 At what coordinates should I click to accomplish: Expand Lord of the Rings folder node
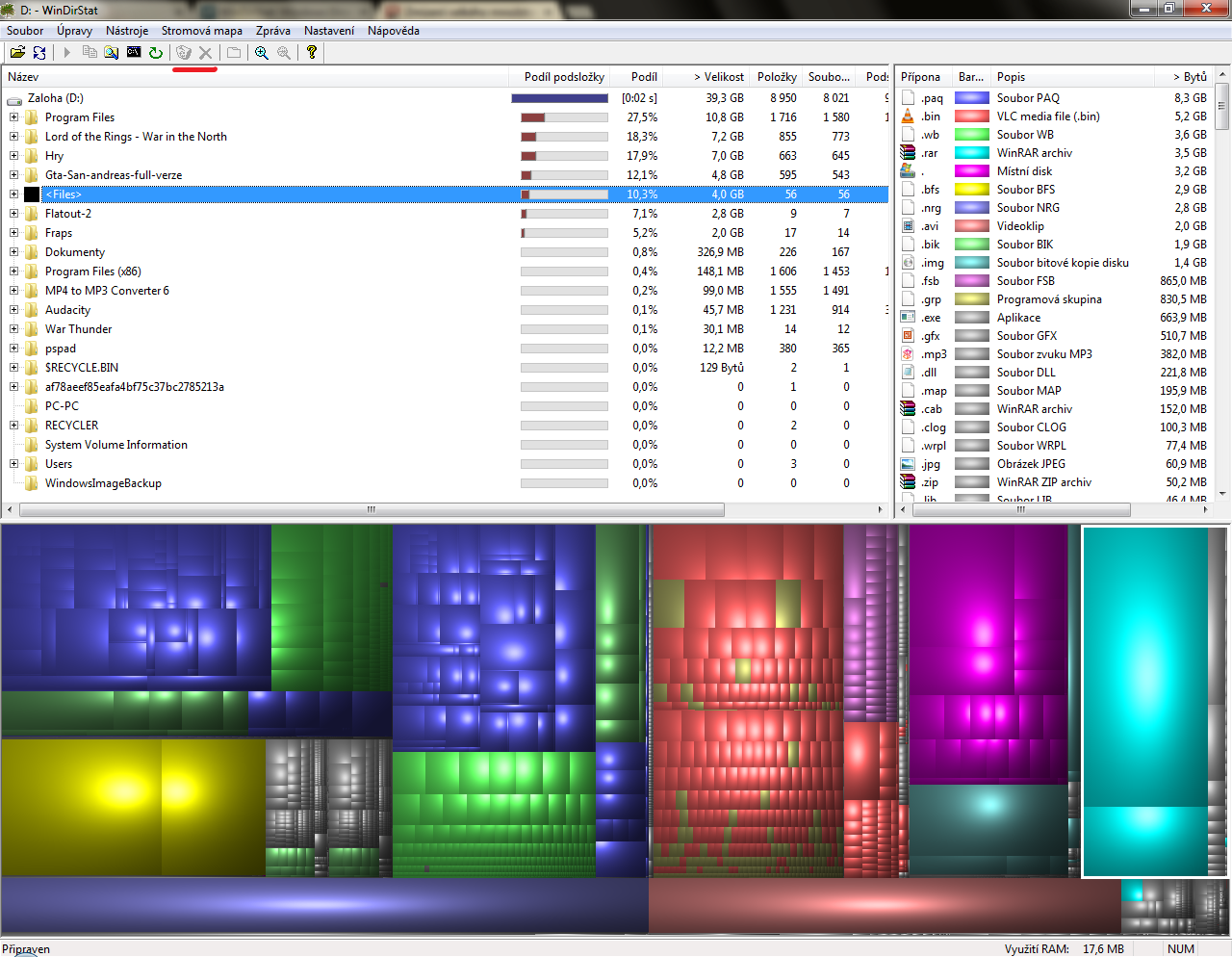tap(13, 137)
